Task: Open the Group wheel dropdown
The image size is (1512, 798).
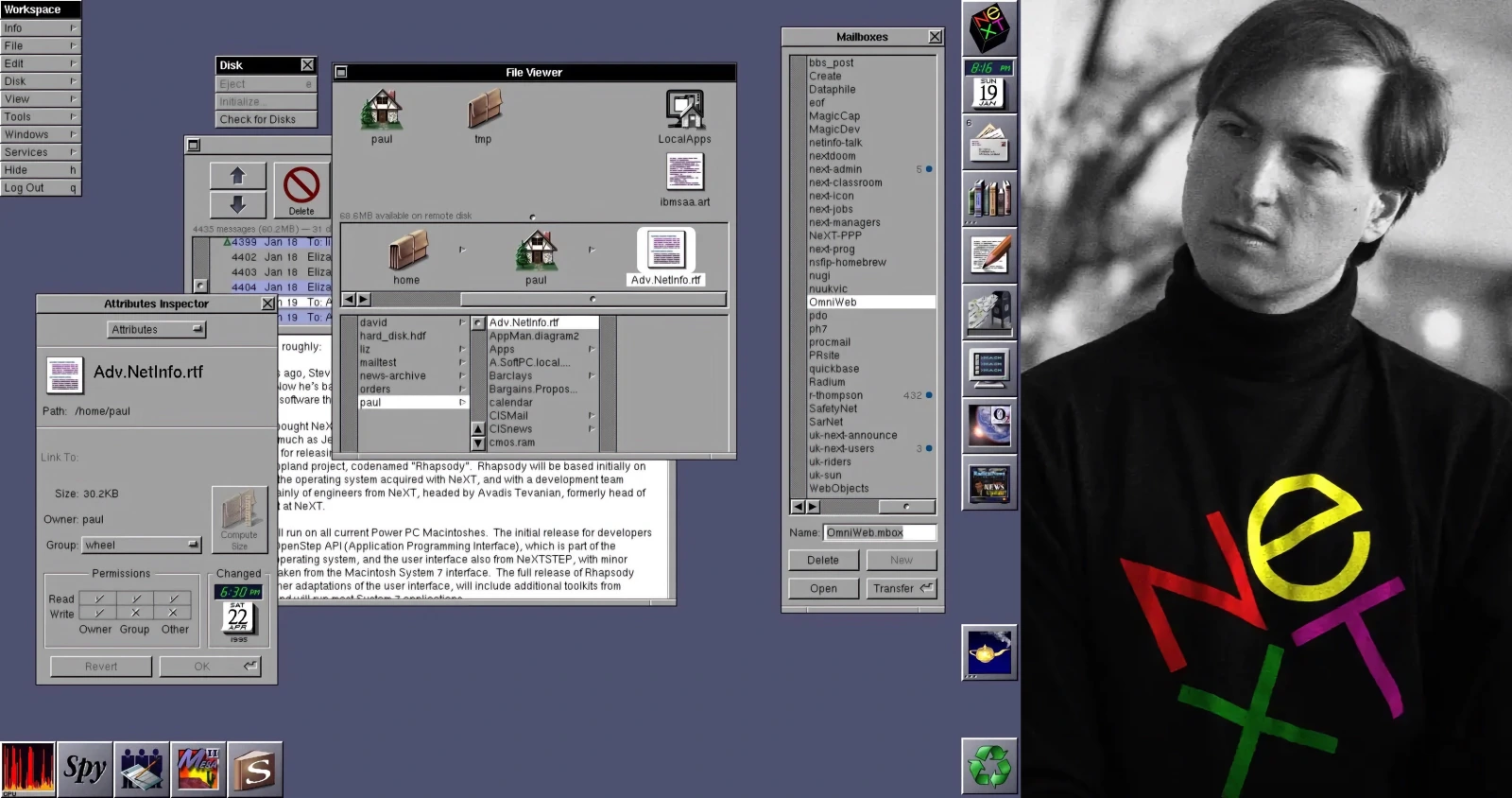Action: pos(141,545)
